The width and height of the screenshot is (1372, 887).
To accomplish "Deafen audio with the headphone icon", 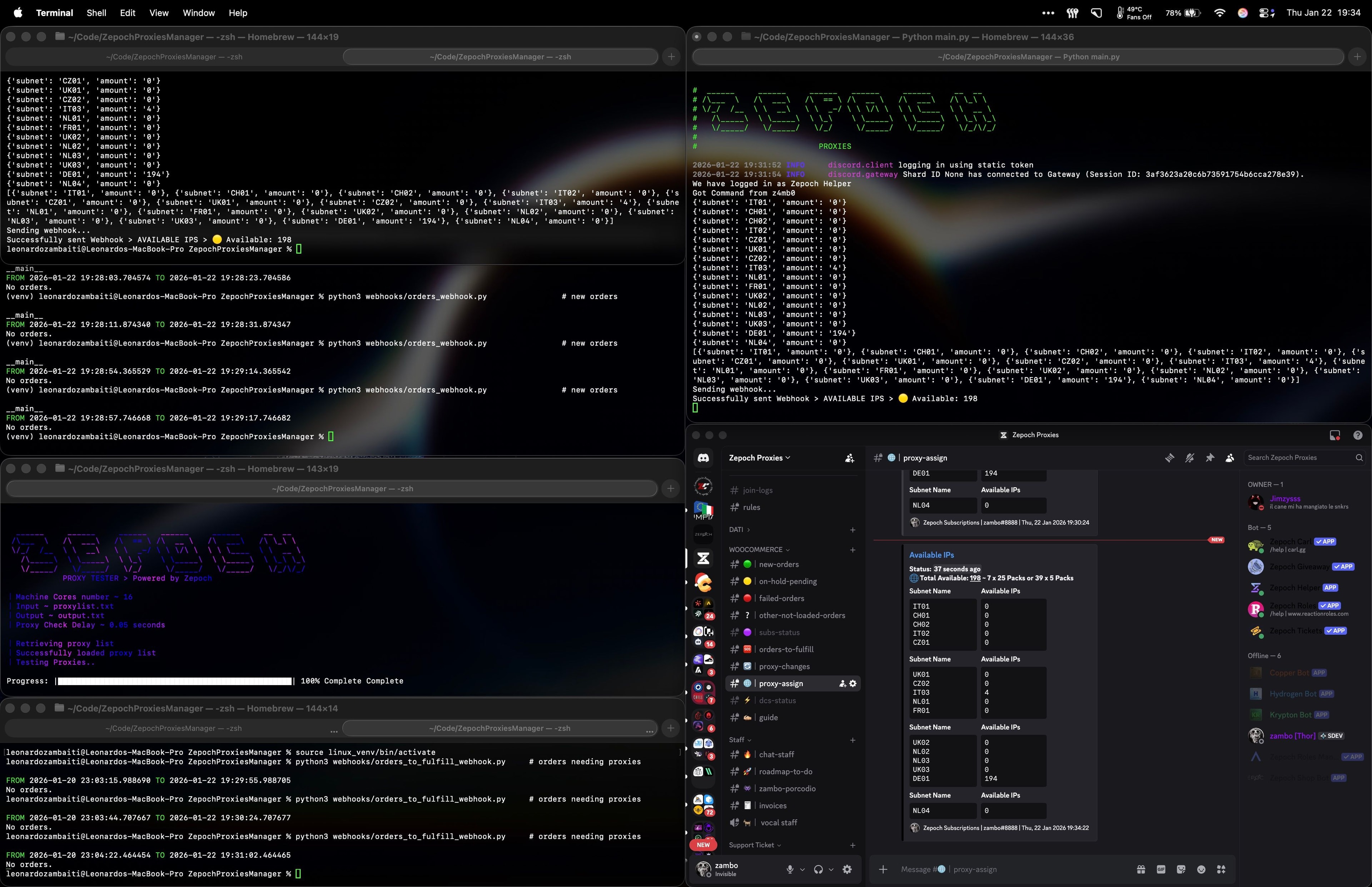I will tap(819, 870).
